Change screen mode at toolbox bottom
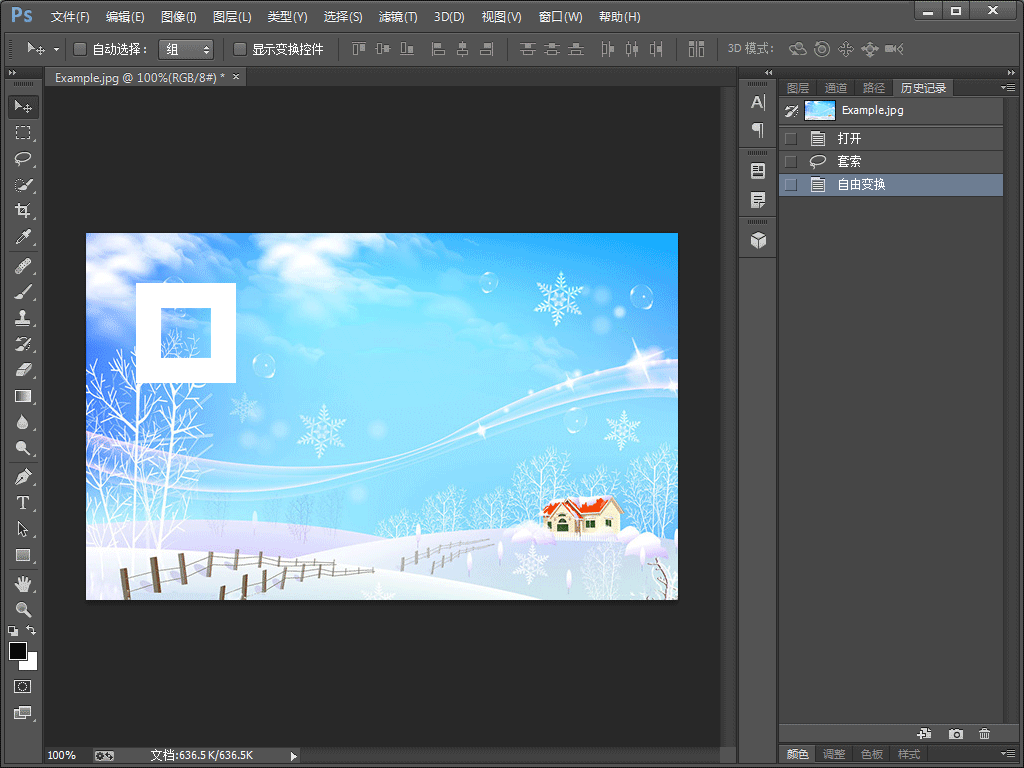Screen dimensions: 1024x768 (x=23, y=712)
